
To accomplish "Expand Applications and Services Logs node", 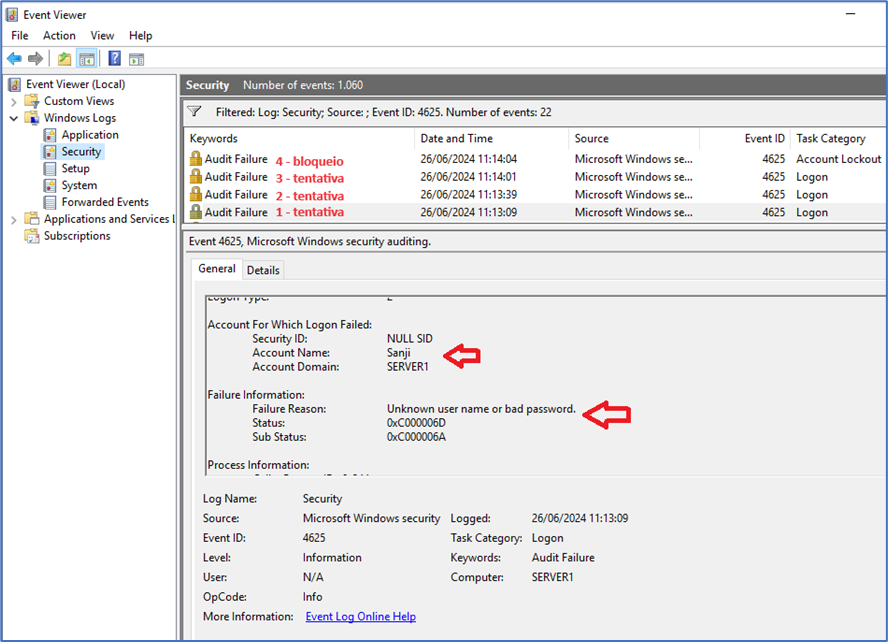I will tap(13, 219).
